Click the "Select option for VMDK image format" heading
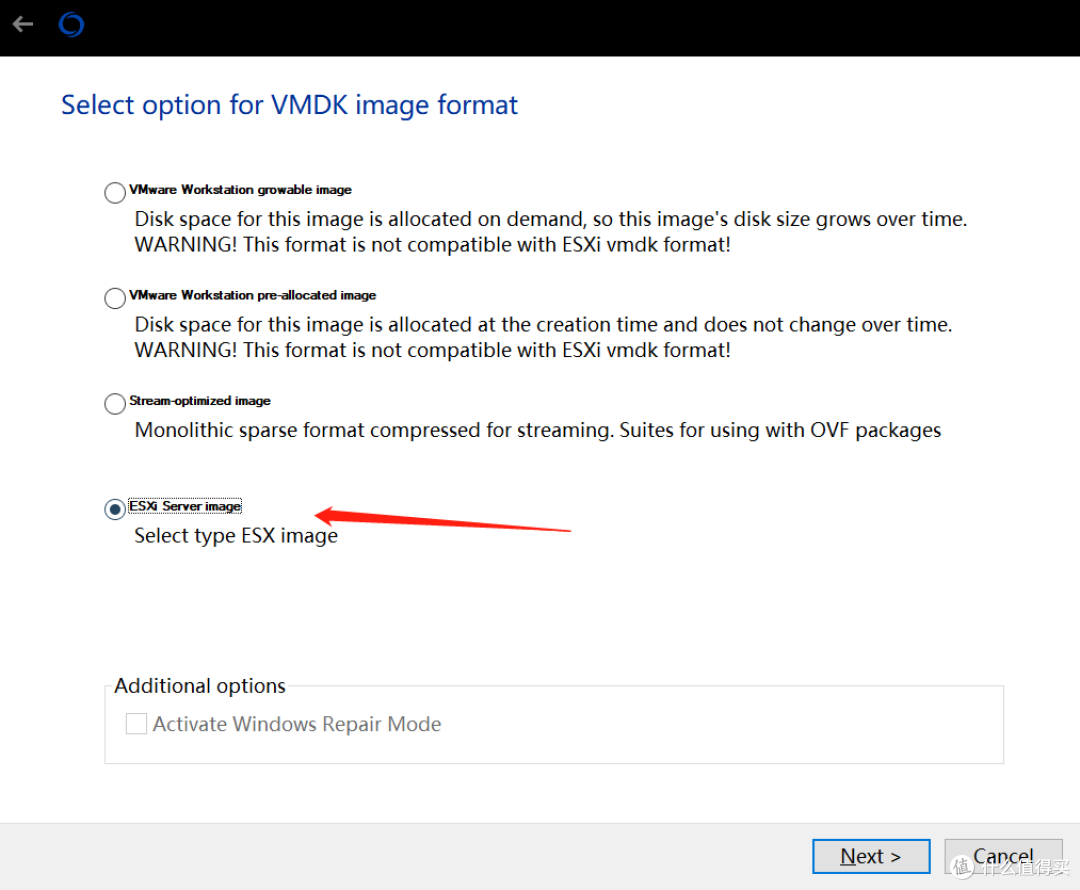 point(289,105)
